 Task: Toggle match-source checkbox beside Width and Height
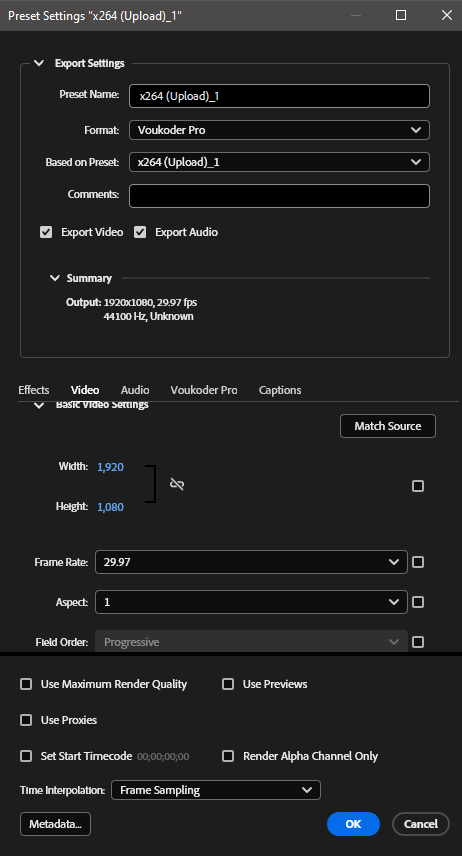418,486
